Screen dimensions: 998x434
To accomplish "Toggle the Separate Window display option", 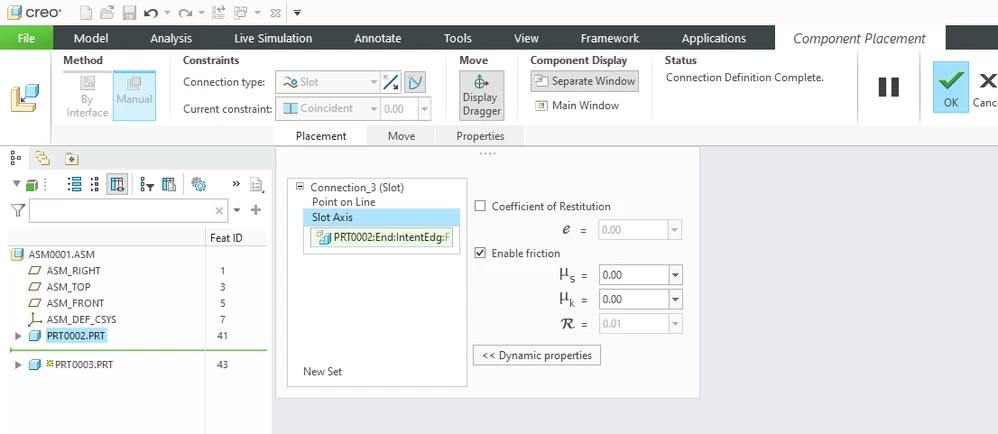I will click(585, 81).
